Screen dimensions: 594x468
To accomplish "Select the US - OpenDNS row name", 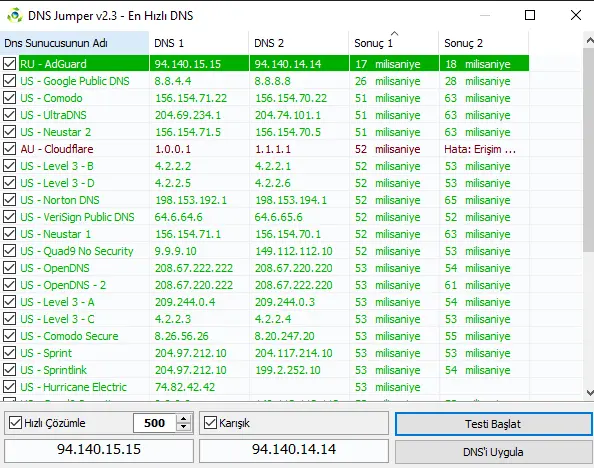I will coord(55,268).
